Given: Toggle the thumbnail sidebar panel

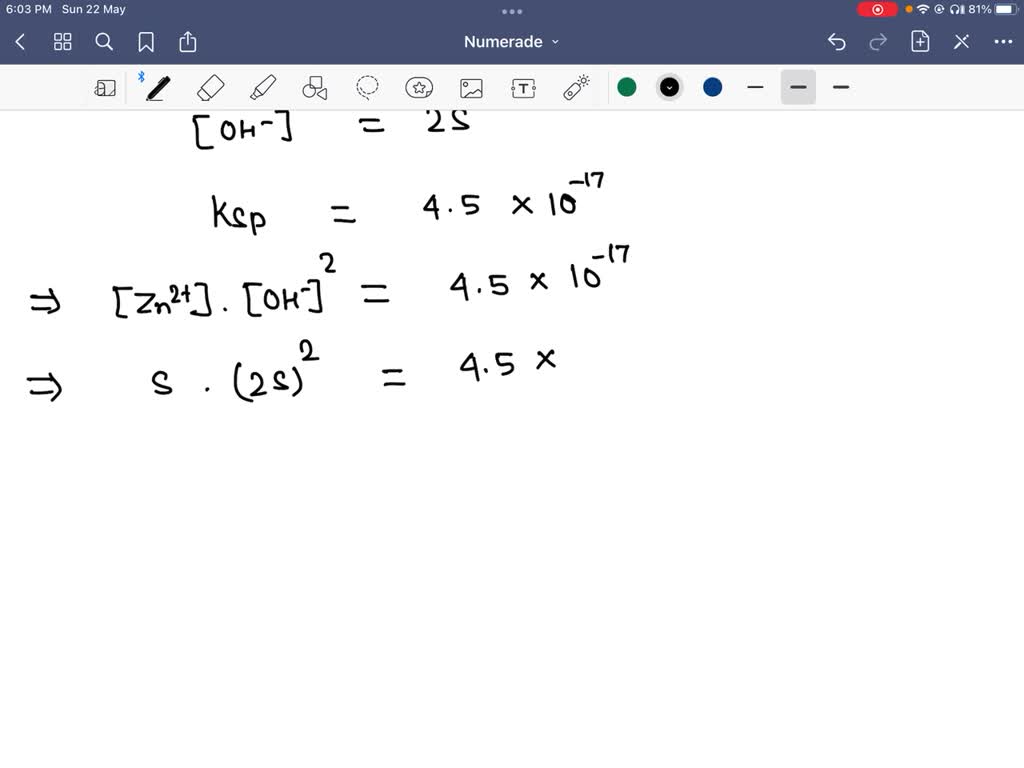Looking at the screenshot, I should pyautogui.click(x=105, y=87).
